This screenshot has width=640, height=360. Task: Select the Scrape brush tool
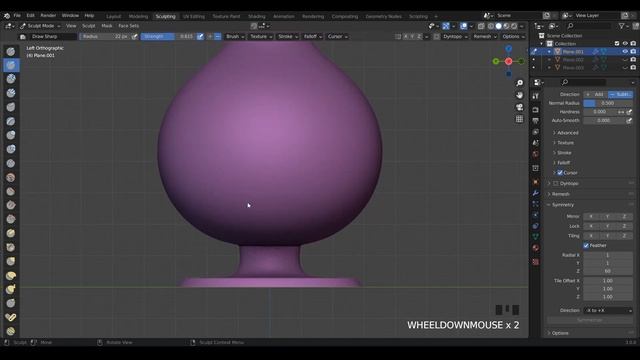11,219
